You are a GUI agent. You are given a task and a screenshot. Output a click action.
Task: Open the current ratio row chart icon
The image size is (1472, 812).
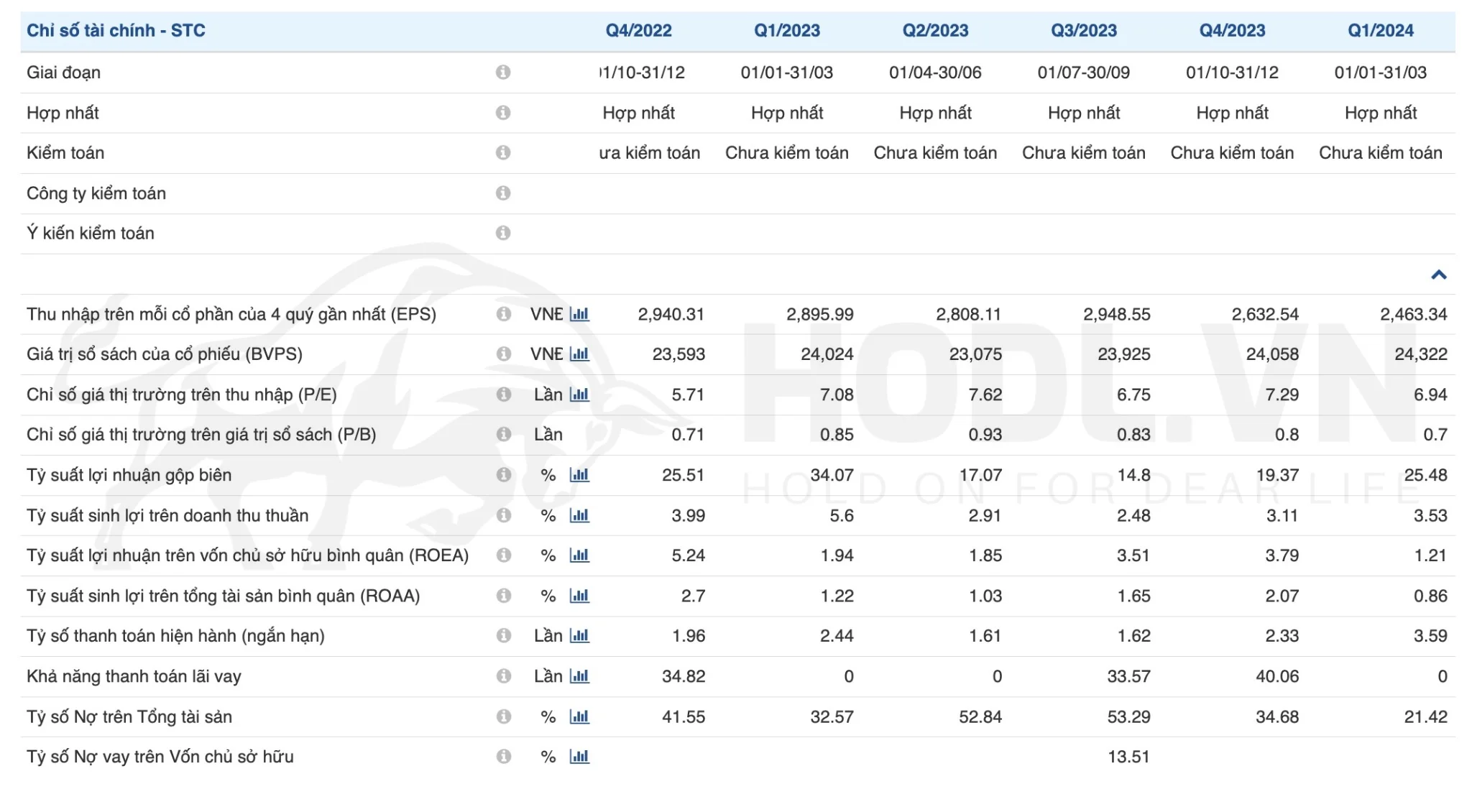(x=579, y=636)
